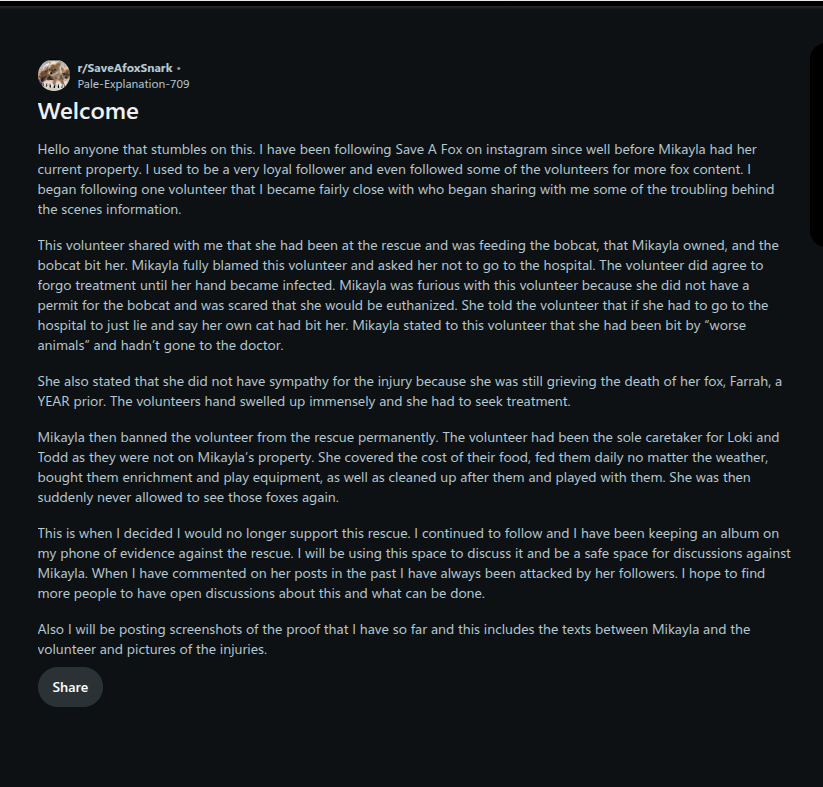Select the Welcome post title
The height and width of the screenshot is (787, 823).
tap(88, 111)
